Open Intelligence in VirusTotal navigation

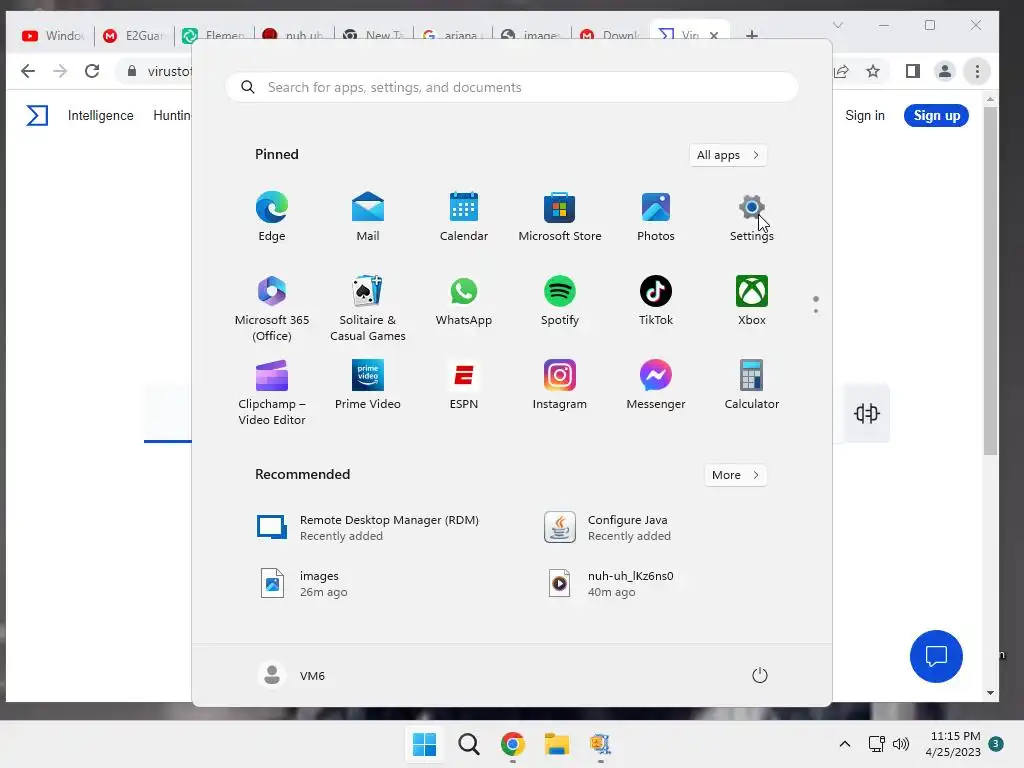pyautogui.click(x=101, y=116)
